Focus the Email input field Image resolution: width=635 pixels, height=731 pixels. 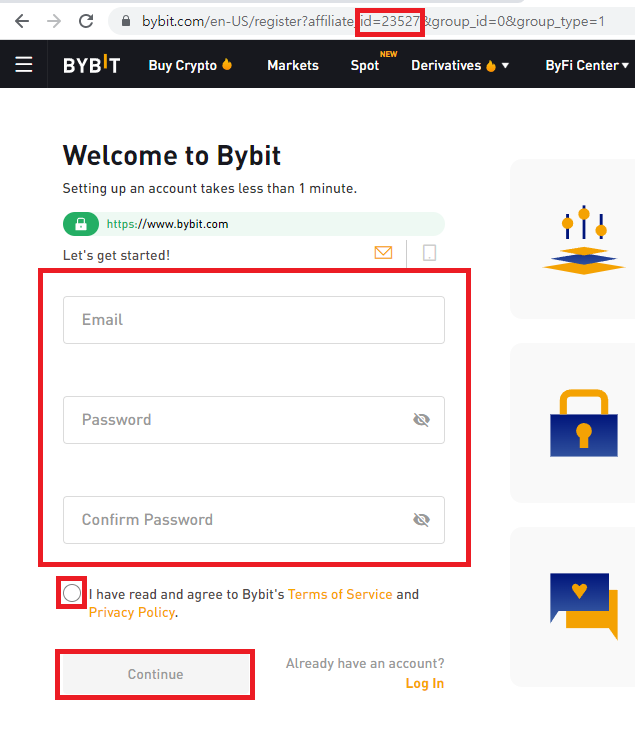pyautogui.click(x=254, y=320)
